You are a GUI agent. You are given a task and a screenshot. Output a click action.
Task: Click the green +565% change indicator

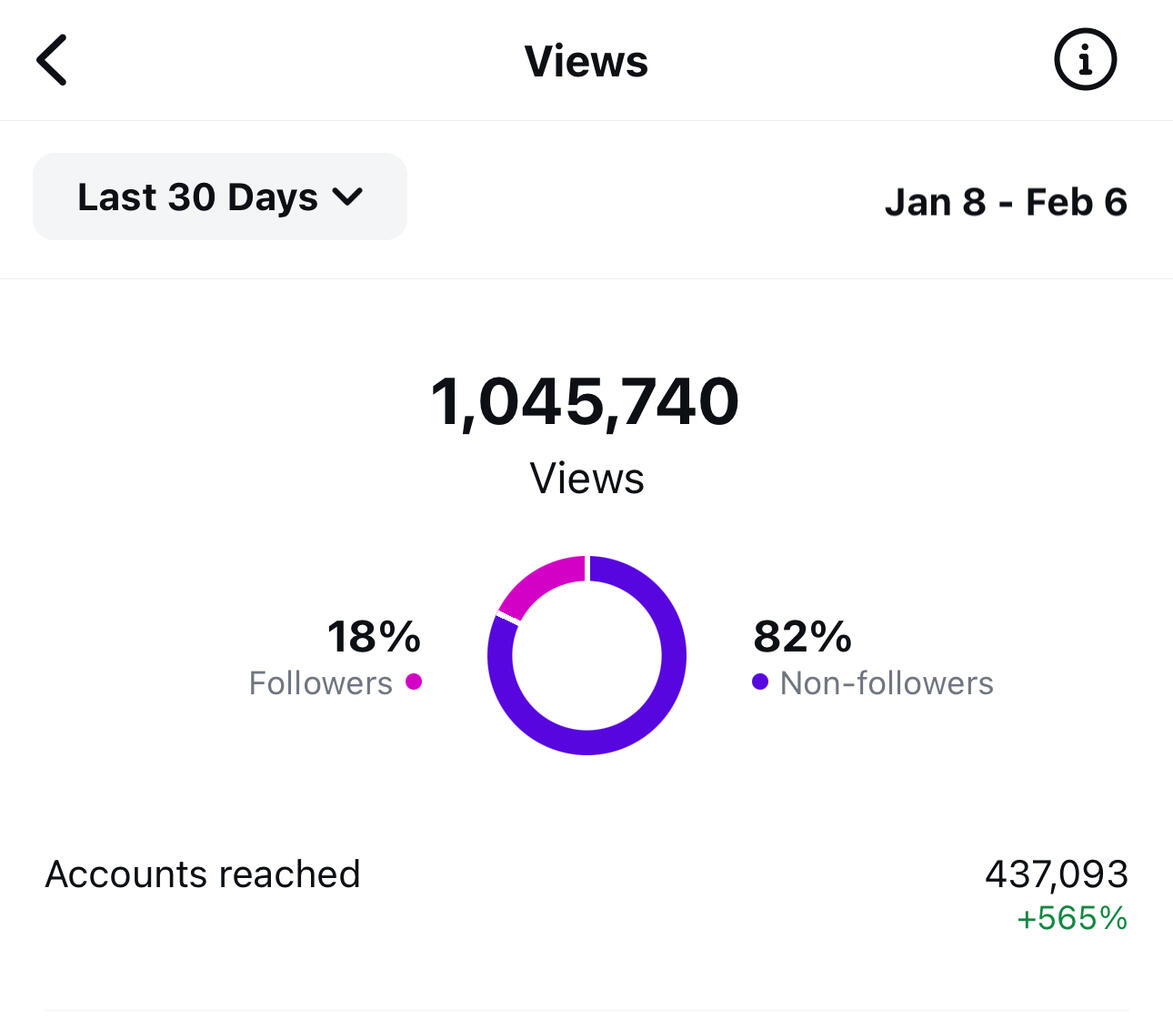pos(1071,918)
